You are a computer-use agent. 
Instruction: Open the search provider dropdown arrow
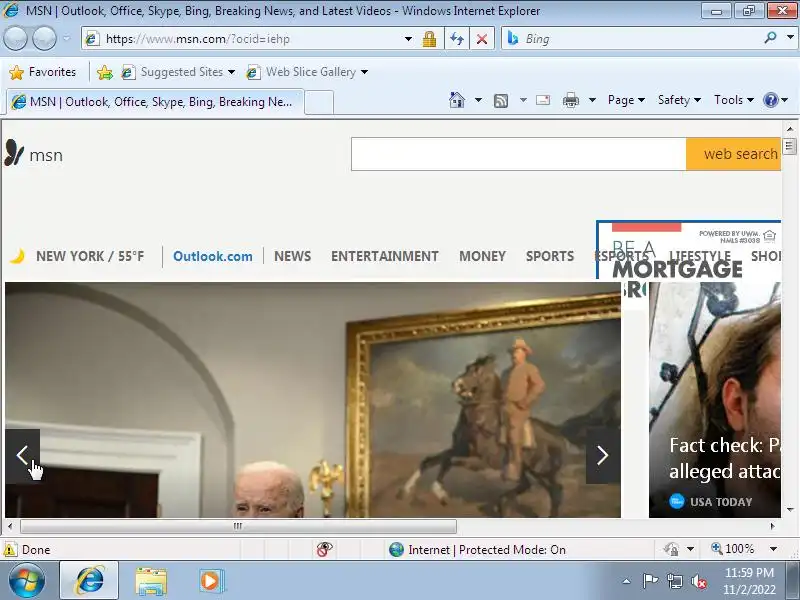click(790, 38)
